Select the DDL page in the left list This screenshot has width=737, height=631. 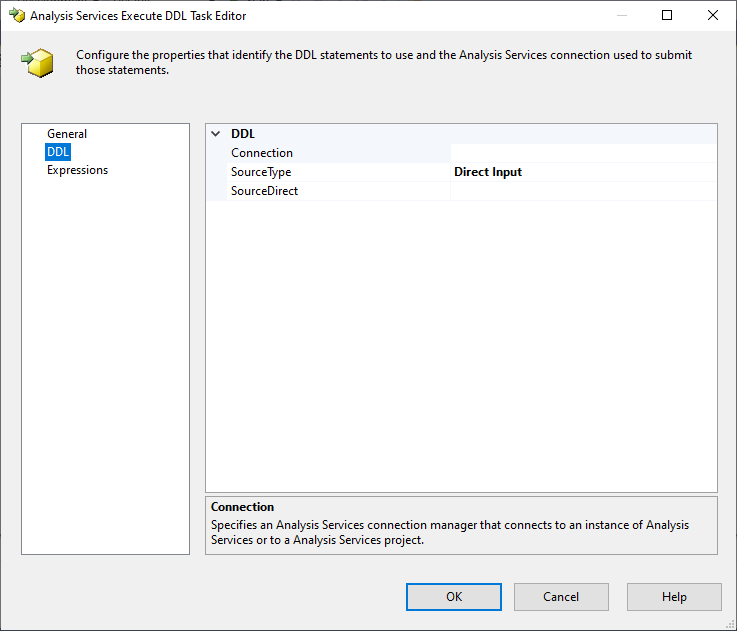click(x=58, y=152)
